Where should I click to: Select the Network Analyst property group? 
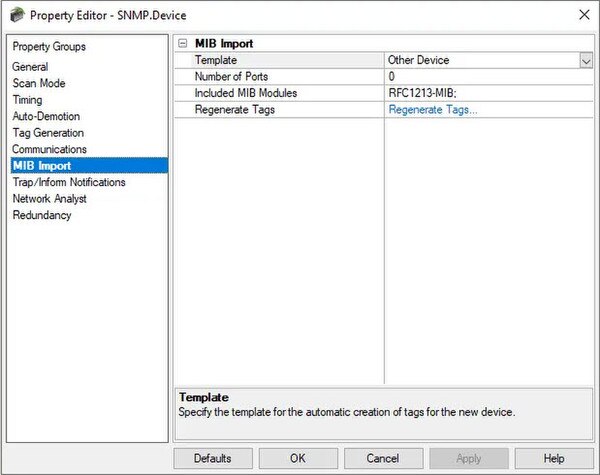coord(49,198)
